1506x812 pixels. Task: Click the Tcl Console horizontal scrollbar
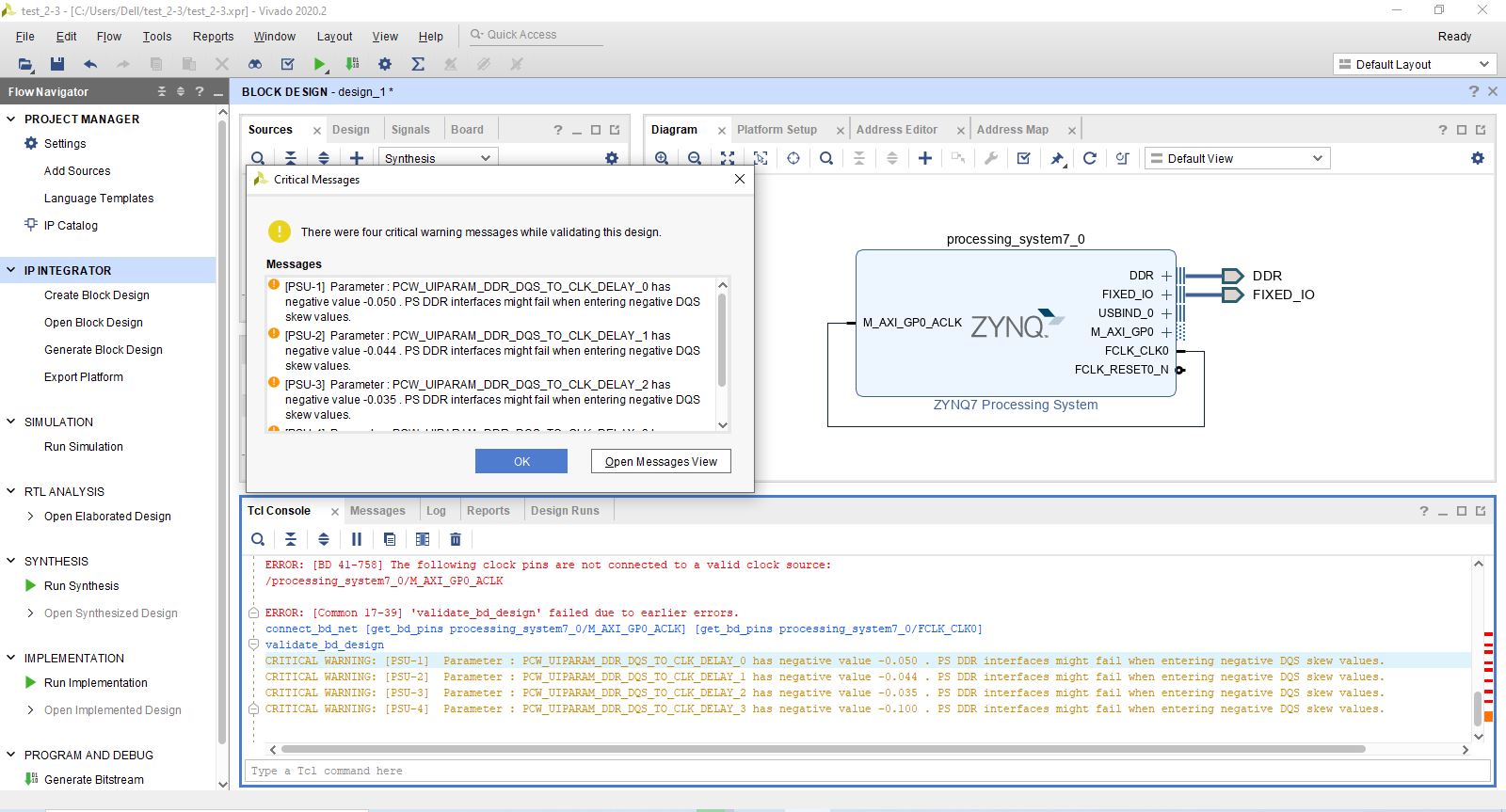tap(824, 750)
